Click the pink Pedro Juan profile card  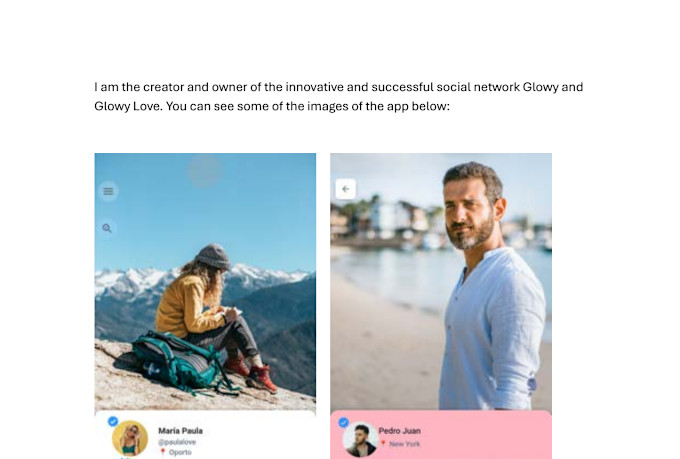coord(441,435)
